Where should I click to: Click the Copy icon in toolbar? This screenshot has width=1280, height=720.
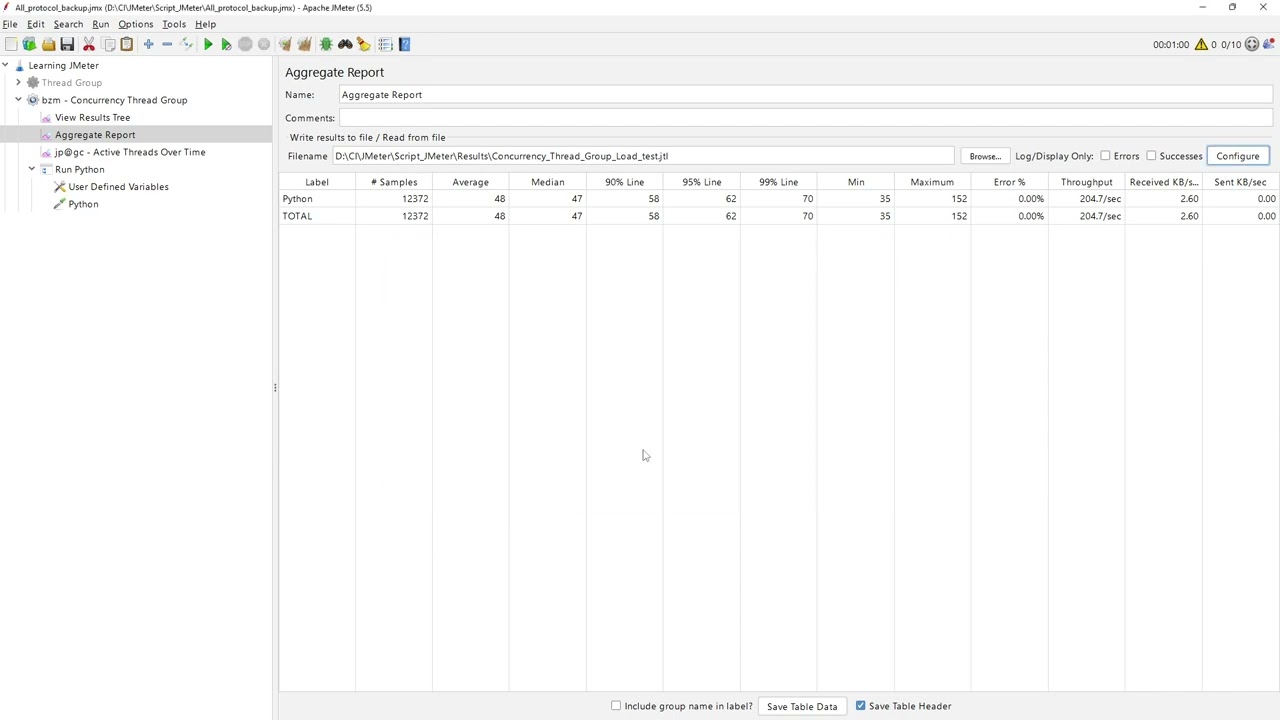(x=108, y=44)
